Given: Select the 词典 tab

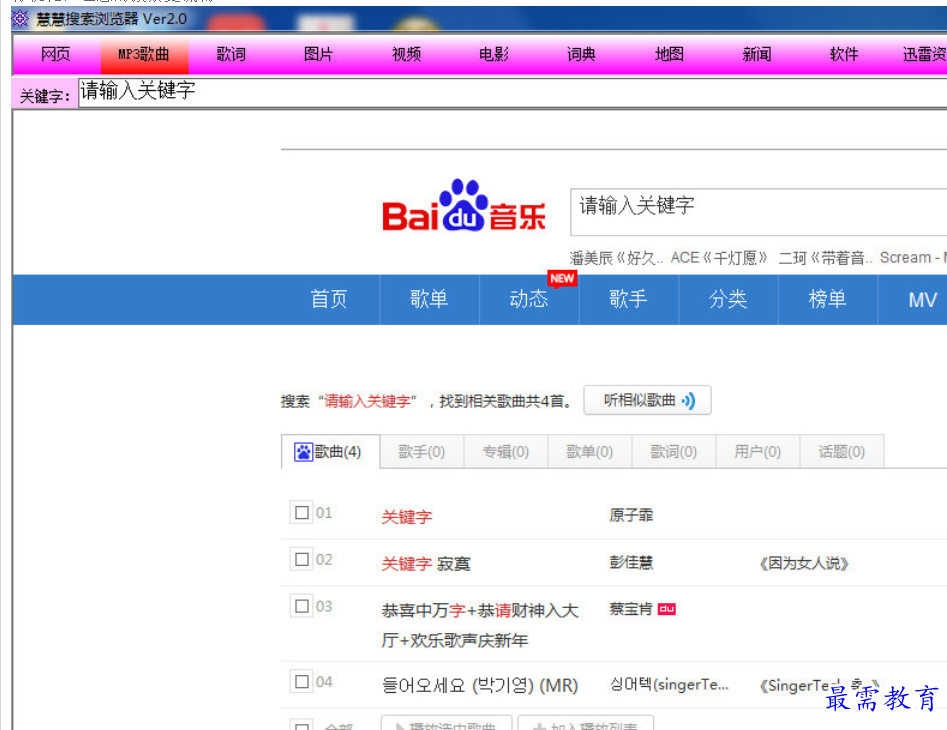Looking at the screenshot, I should tap(582, 54).
